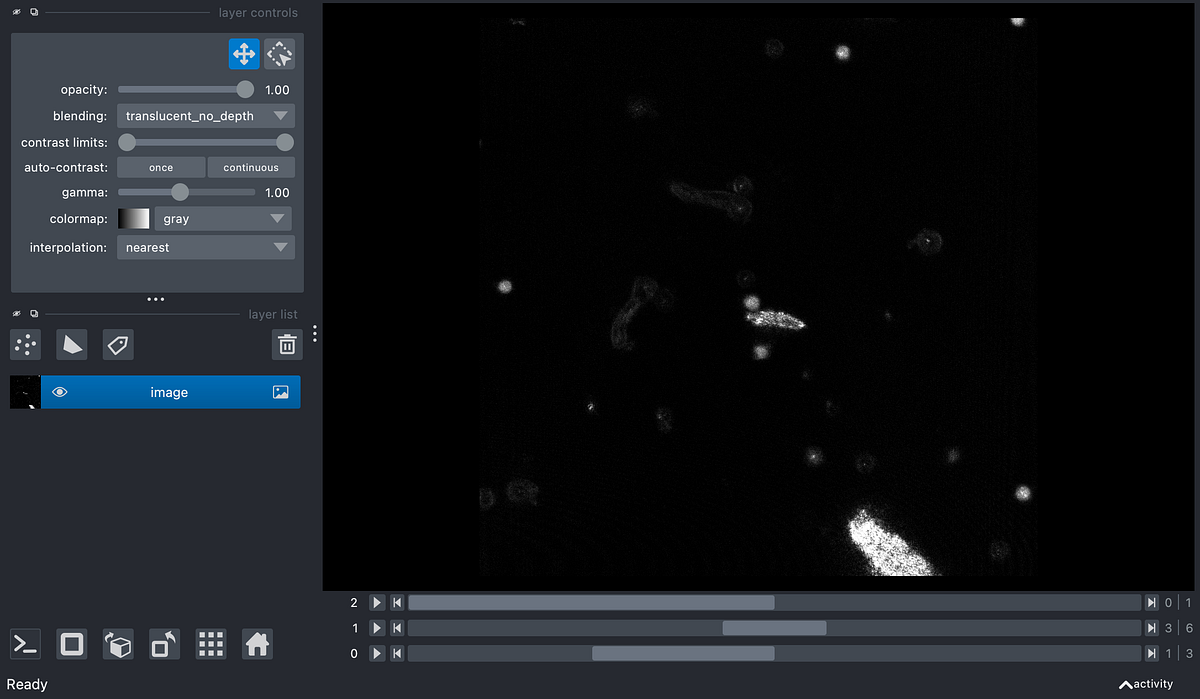Reset the view with the home button
Screen dimensions: 1200x699
pos(256,644)
